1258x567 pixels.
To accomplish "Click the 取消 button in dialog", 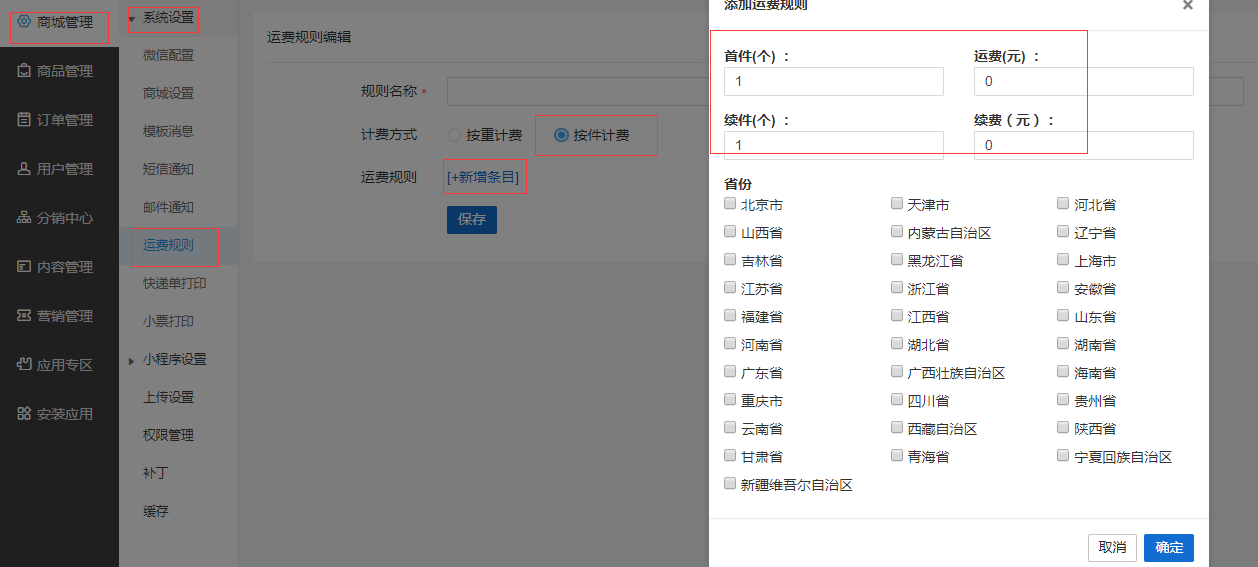I will point(1112,547).
